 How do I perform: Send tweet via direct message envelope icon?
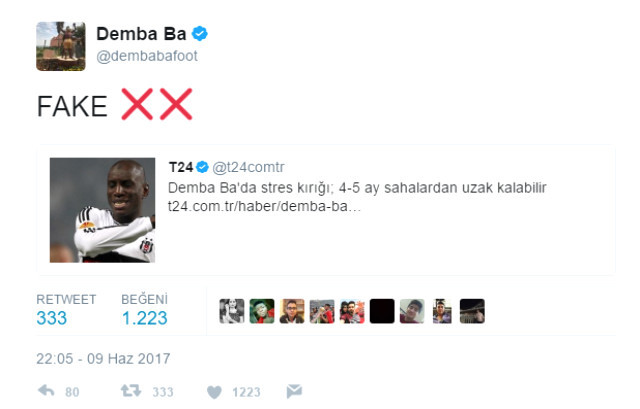tap(294, 391)
